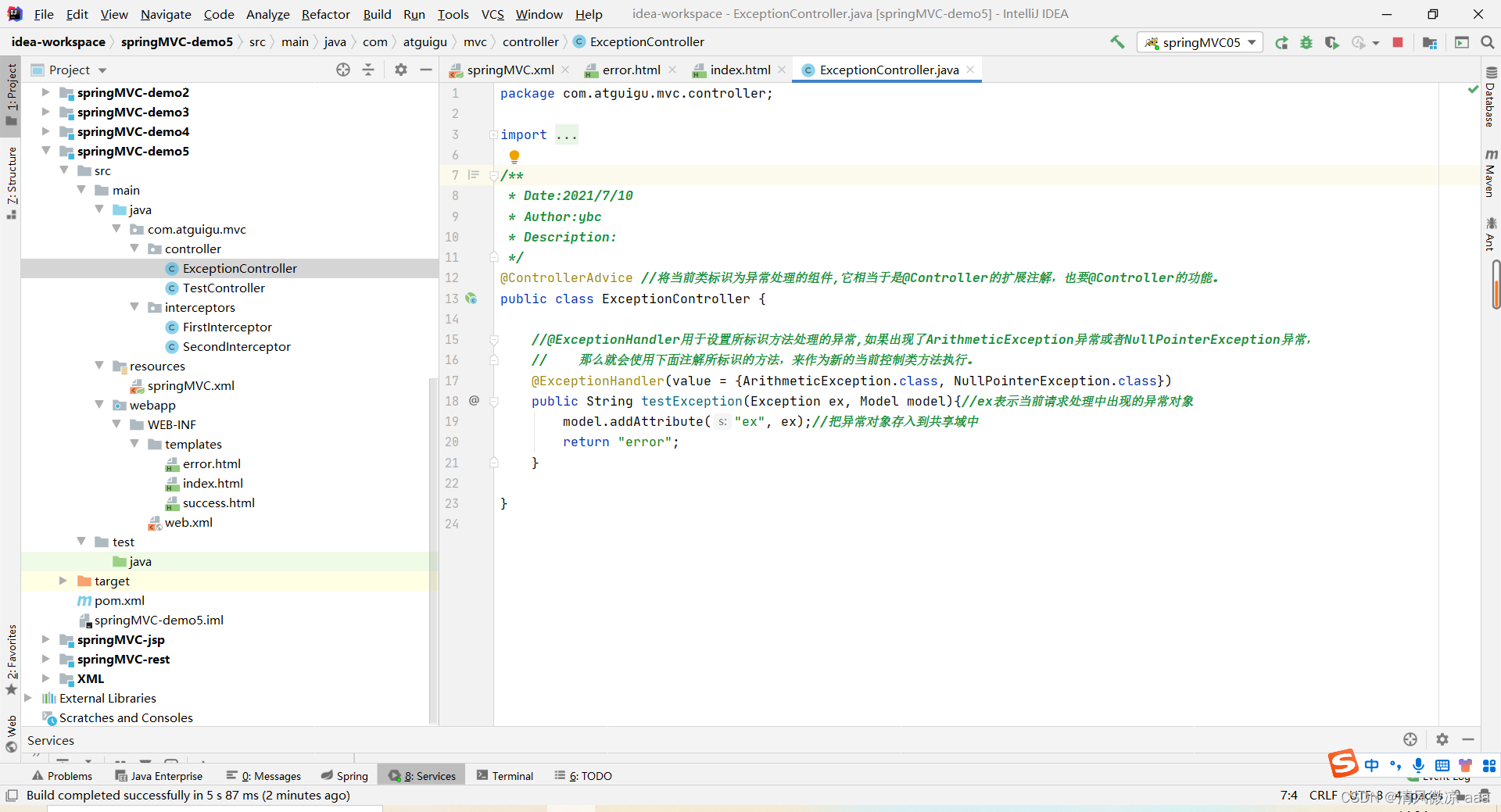The width and height of the screenshot is (1501, 812).
Task: Open the springMVC05 run configuration dropdown
Action: pos(1200,42)
